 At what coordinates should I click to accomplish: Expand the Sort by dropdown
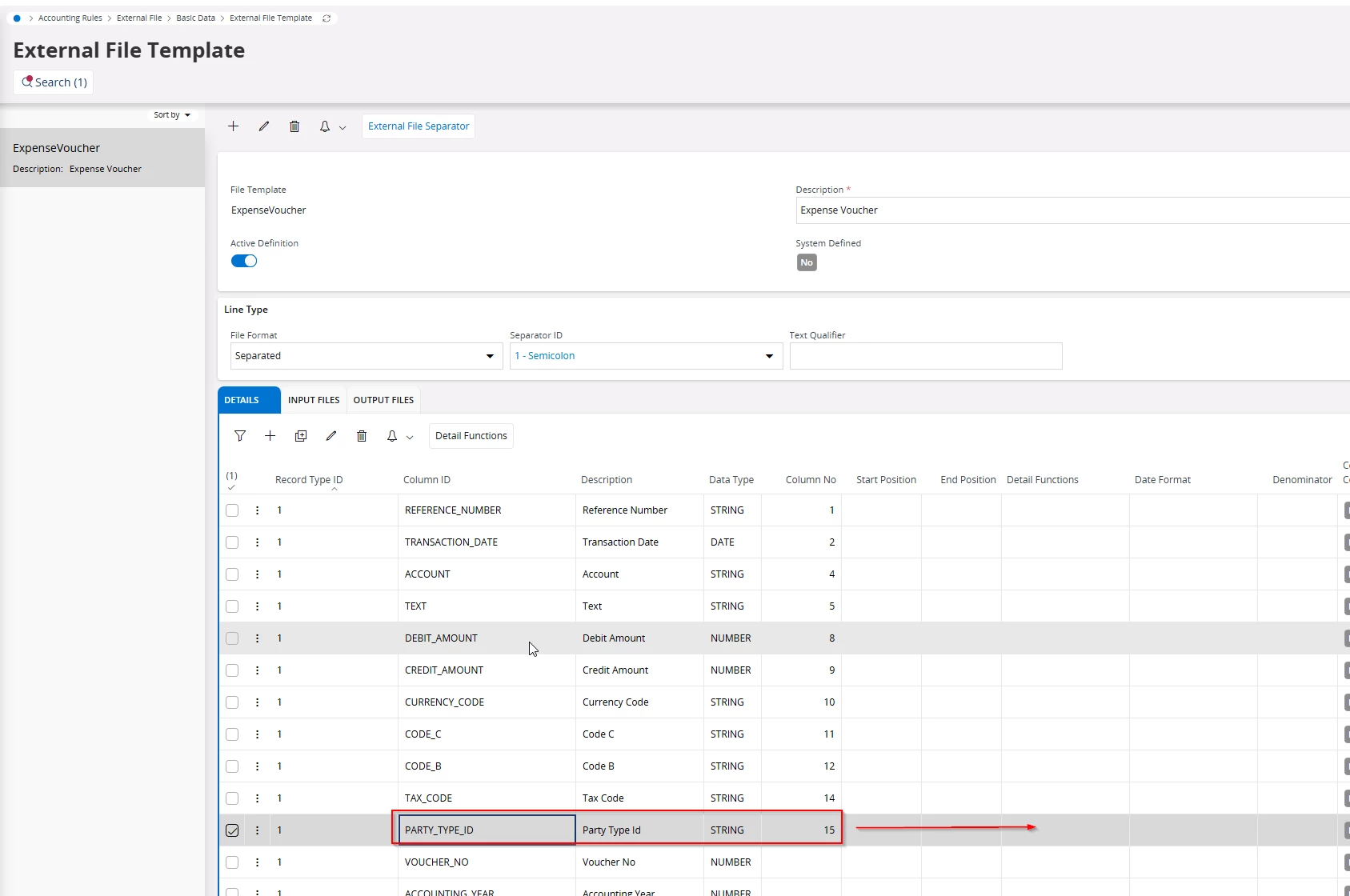(x=172, y=115)
